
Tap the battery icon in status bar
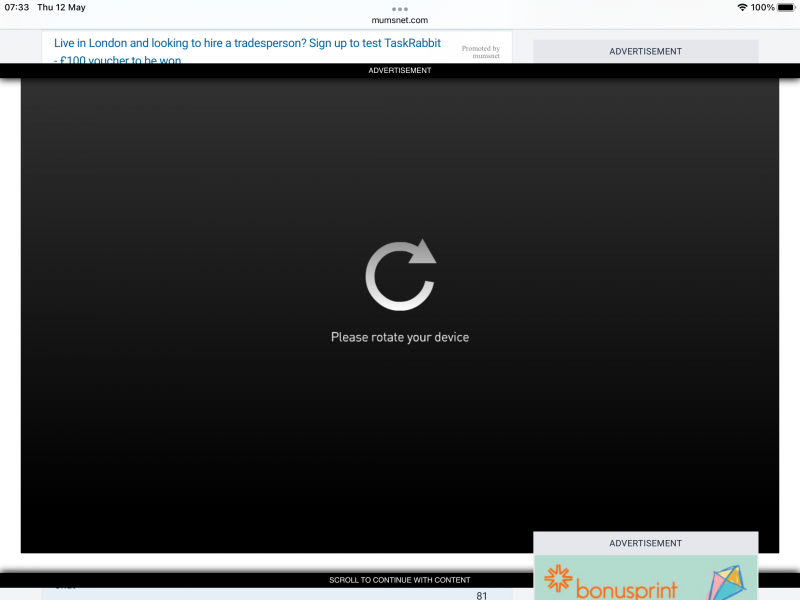[786, 7]
